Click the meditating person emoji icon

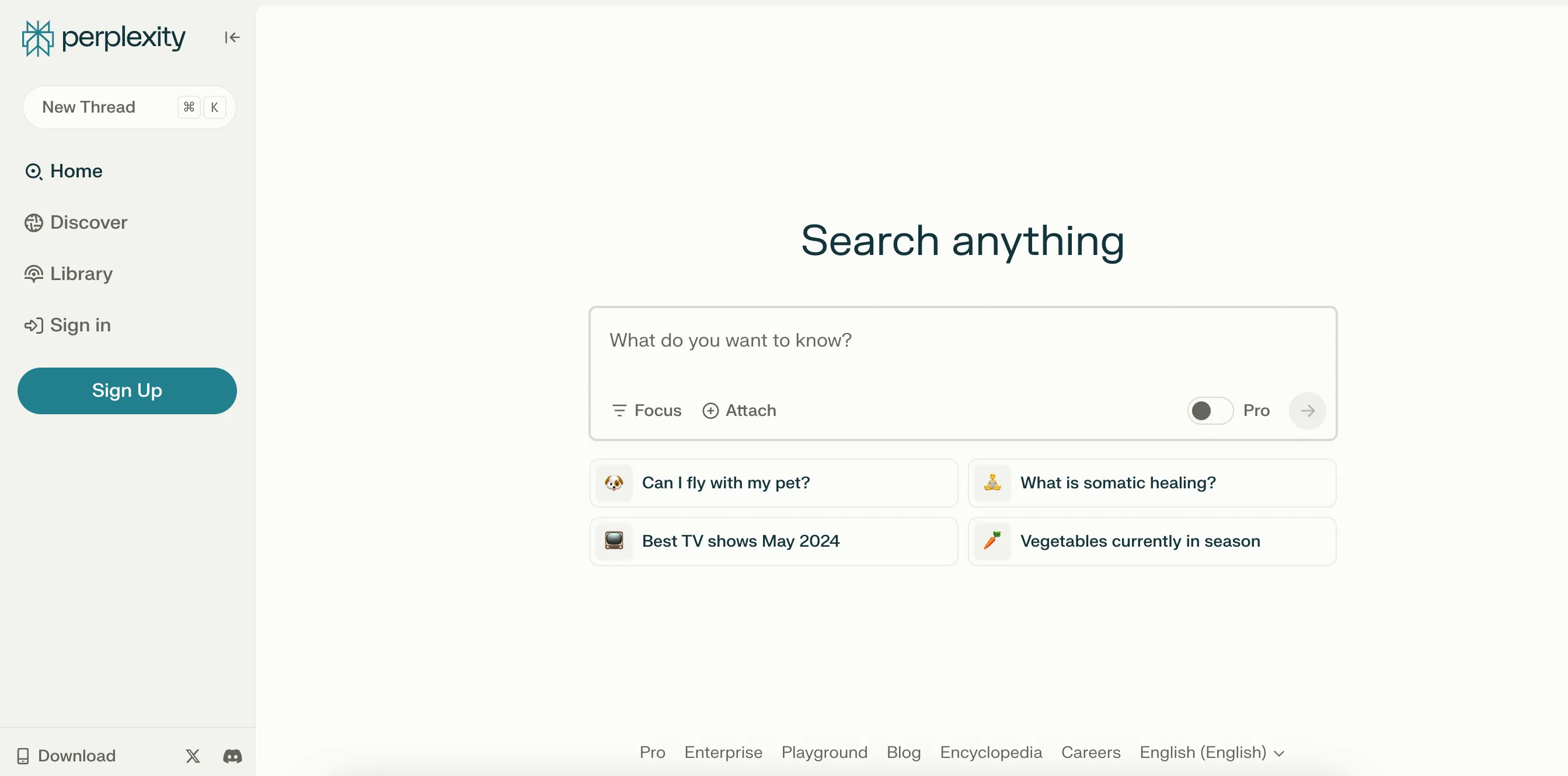pyautogui.click(x=992, y=483)
